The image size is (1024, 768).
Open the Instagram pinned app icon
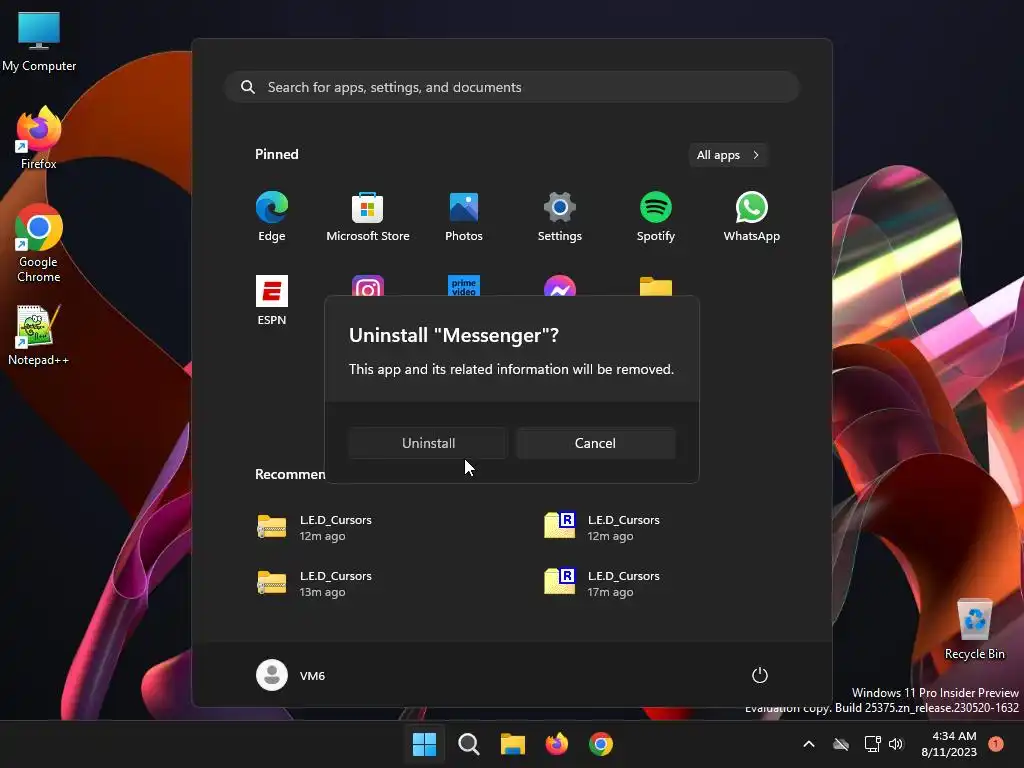368,285
